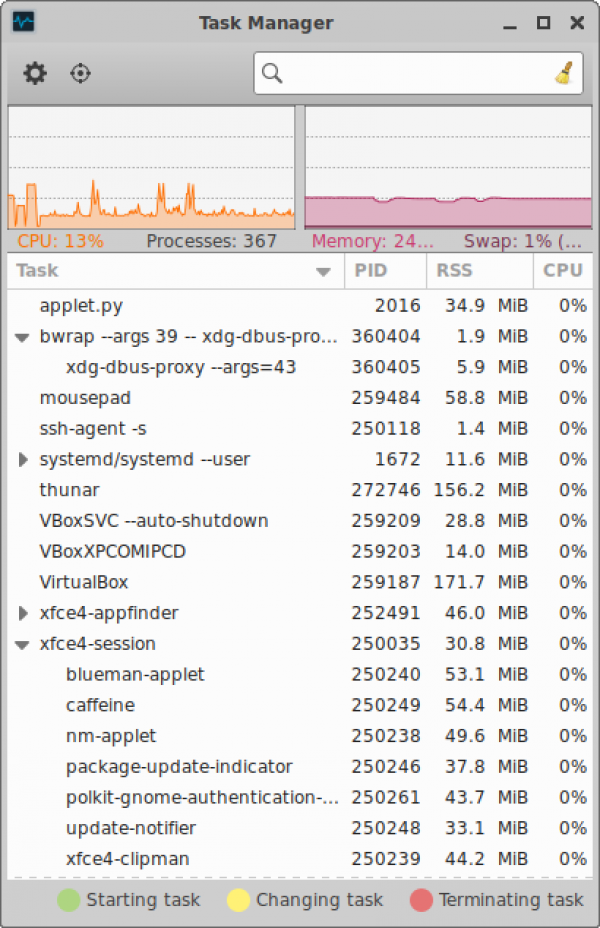The height and width of the screenshot is (928, 600).
Task: Sort processes by PID column
Action: [385, 271]
